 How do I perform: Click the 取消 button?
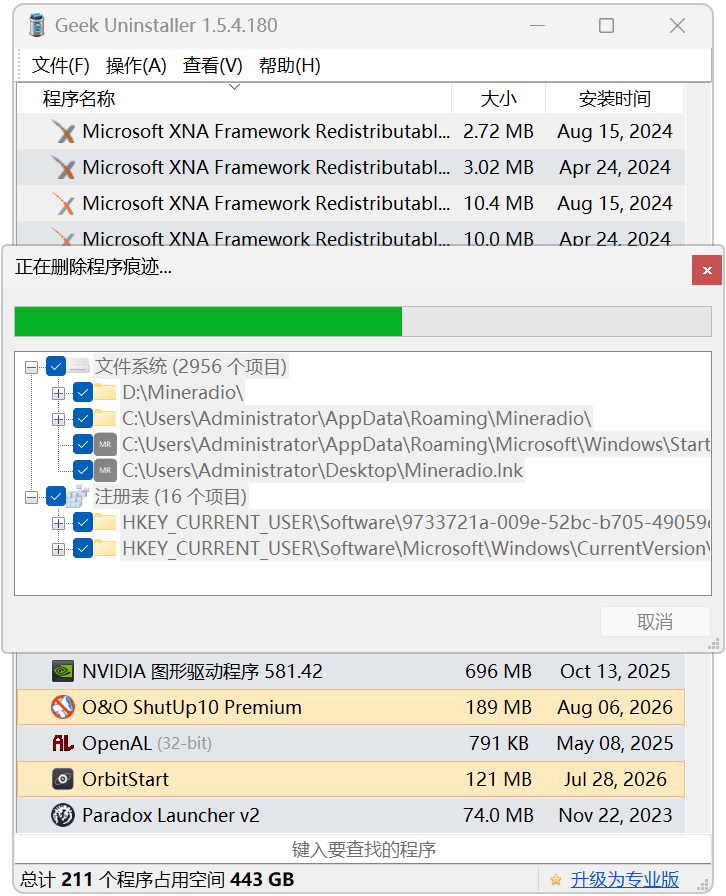(655, 622)
